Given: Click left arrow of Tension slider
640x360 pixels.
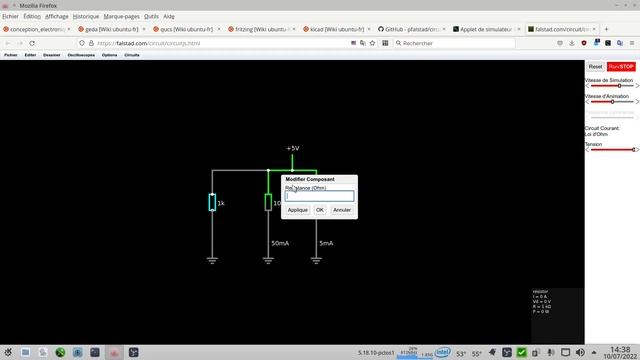Looking at the screenshot, I should 587,150.
